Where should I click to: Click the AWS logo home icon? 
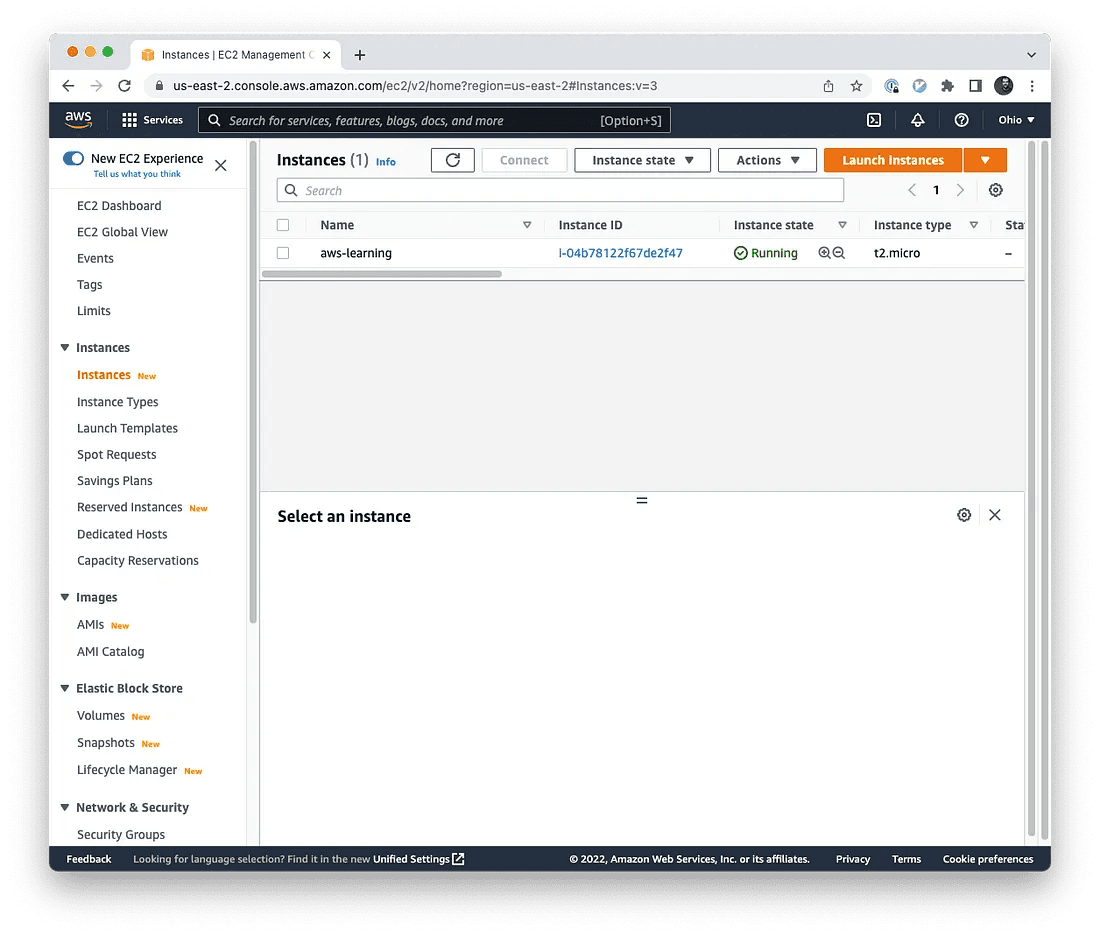[78, 120]
